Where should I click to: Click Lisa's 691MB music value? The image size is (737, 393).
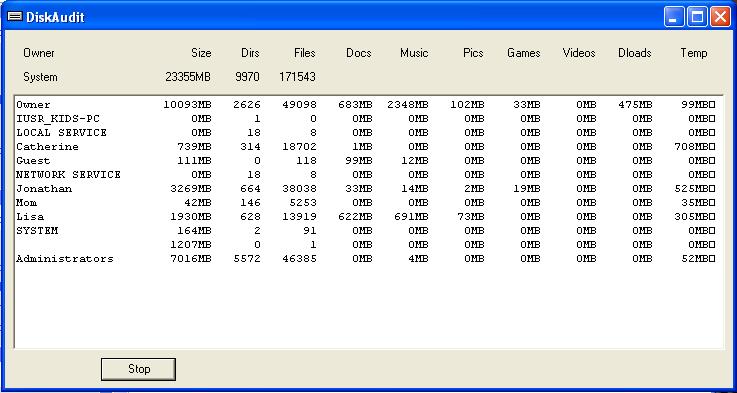click(411, 217)
